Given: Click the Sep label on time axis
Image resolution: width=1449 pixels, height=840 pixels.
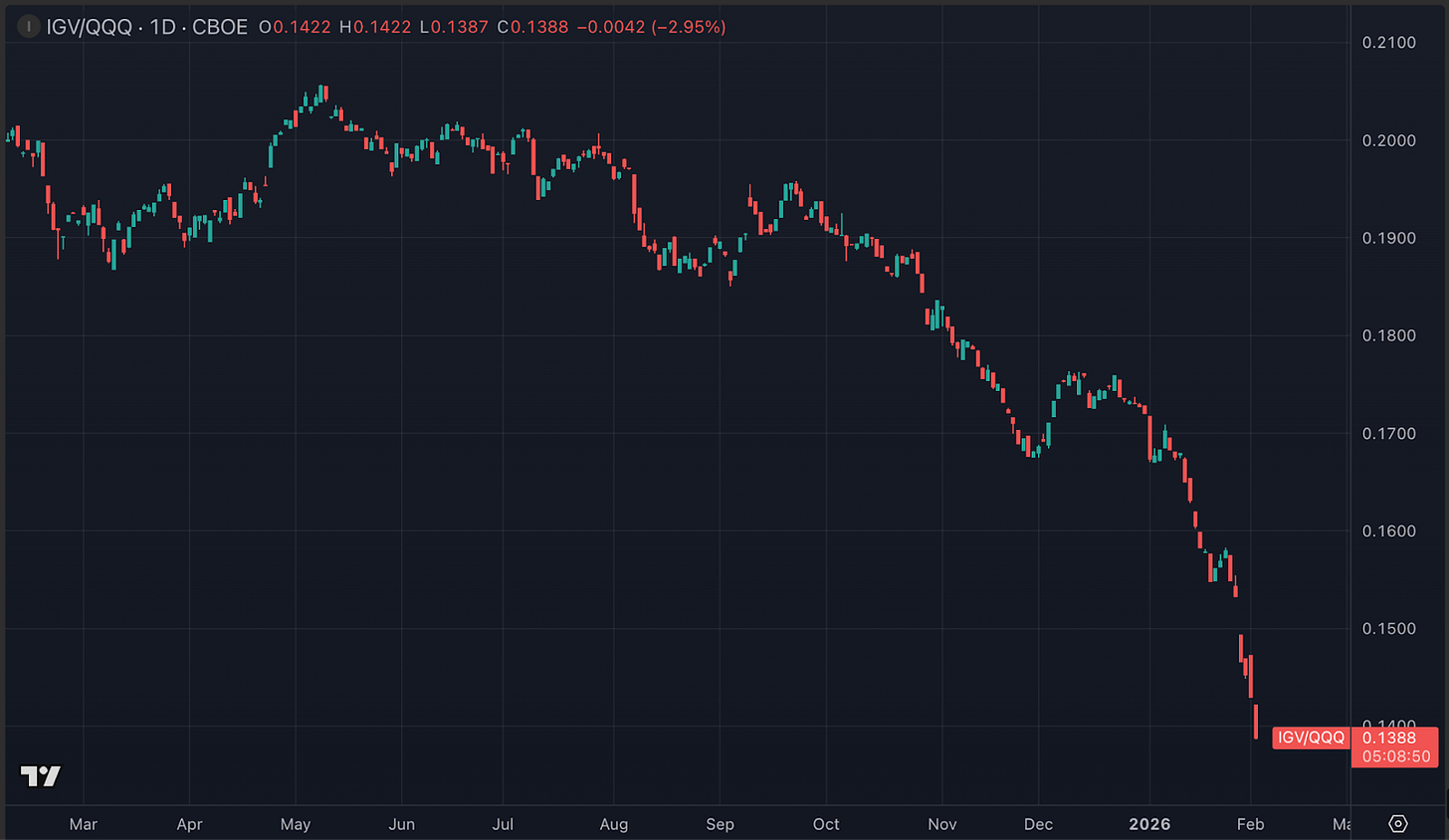Looking at the screenshot, I should coord(720,824).
